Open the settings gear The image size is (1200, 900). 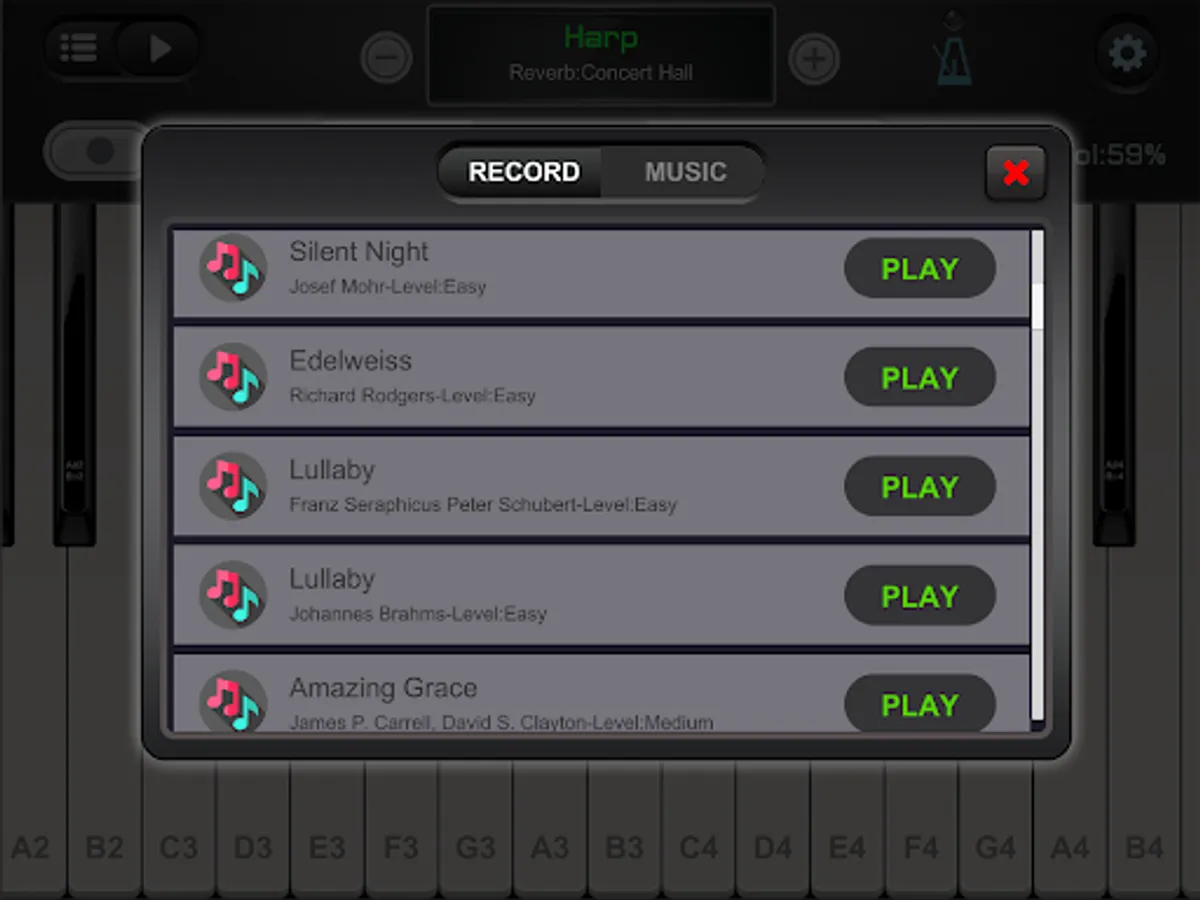click(x=1127, y=52)
